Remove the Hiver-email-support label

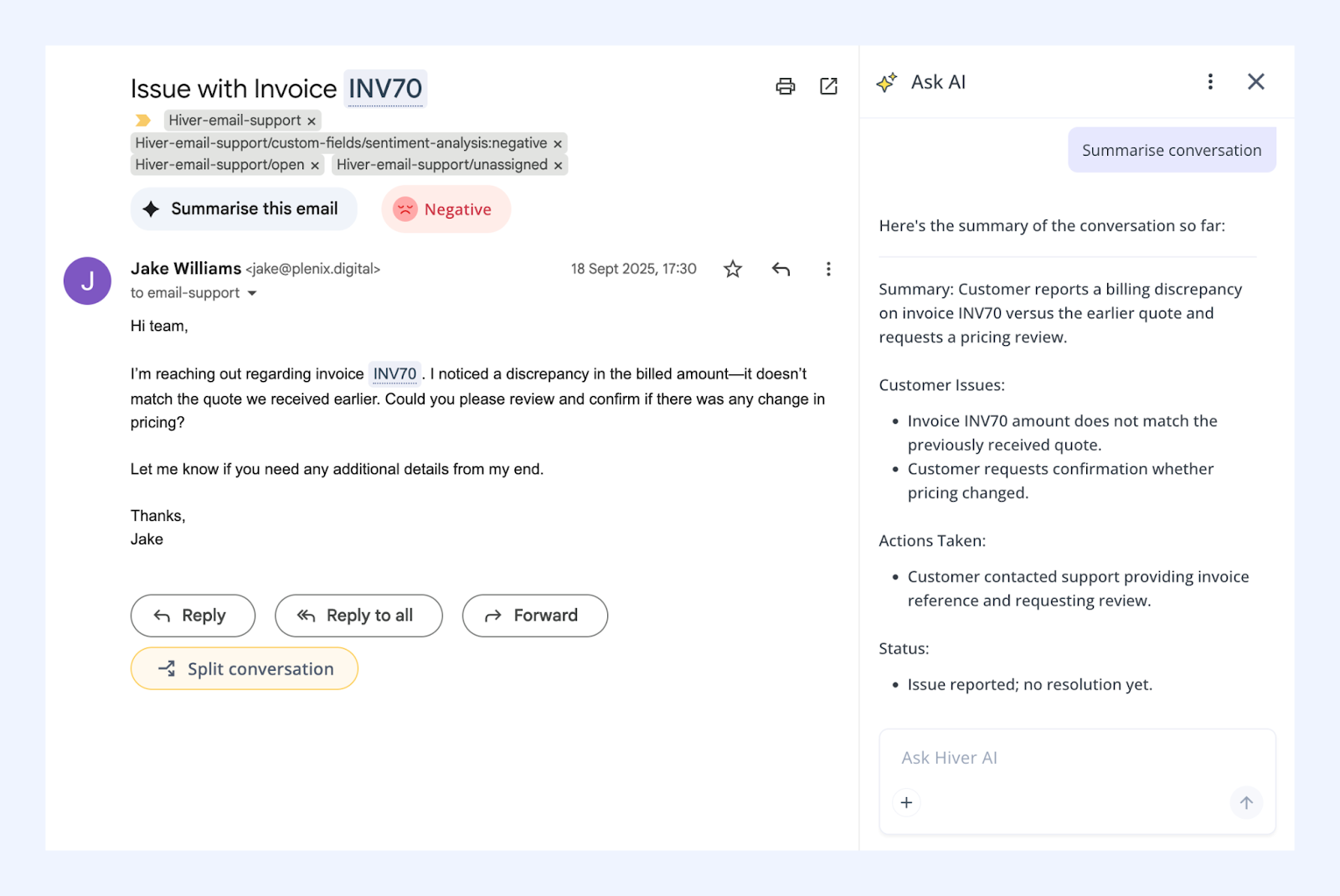pyautogui.click(x=312, y=121)
